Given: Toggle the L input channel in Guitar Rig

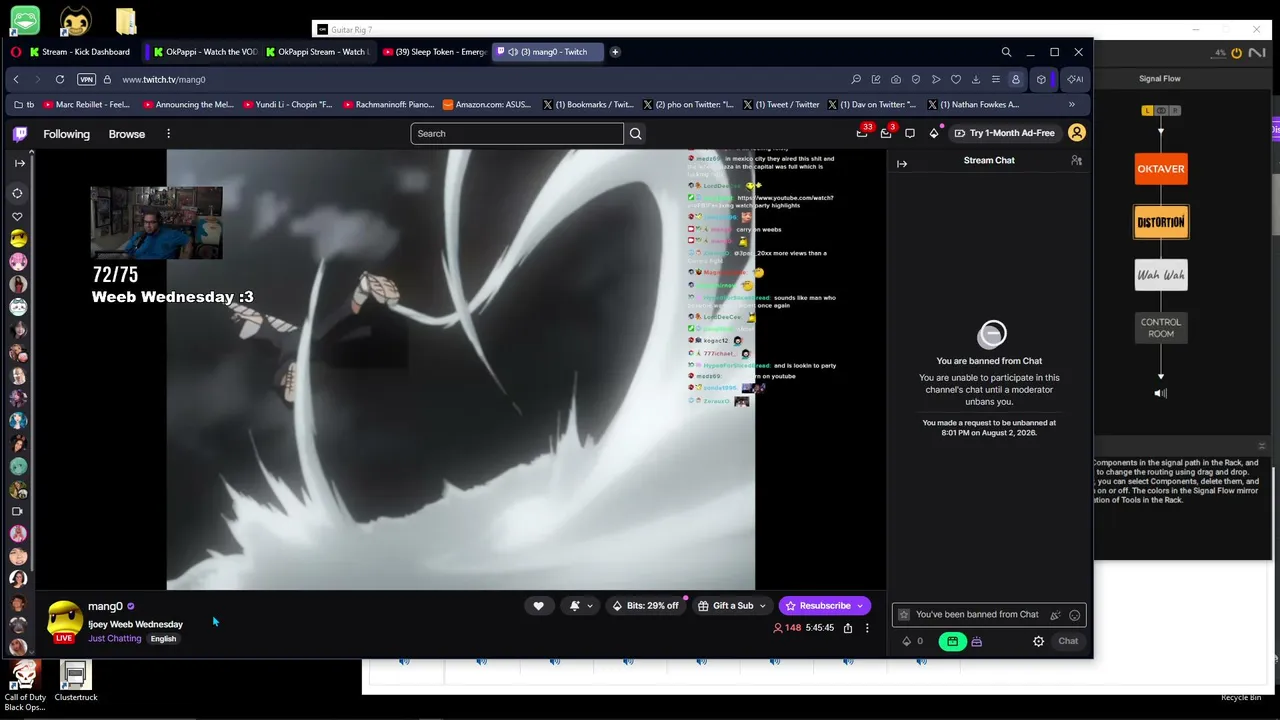Looking at the screenshot, I should (1148, 110).
